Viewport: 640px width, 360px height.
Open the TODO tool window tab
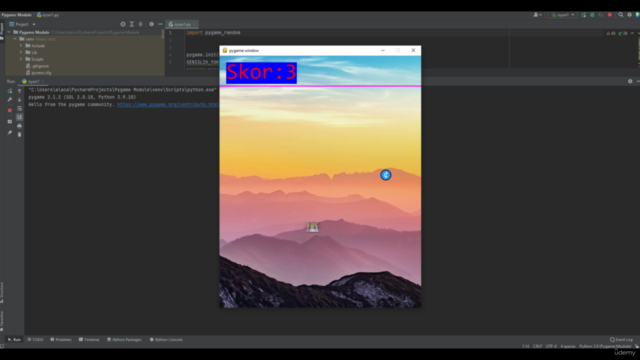[35, 340]
